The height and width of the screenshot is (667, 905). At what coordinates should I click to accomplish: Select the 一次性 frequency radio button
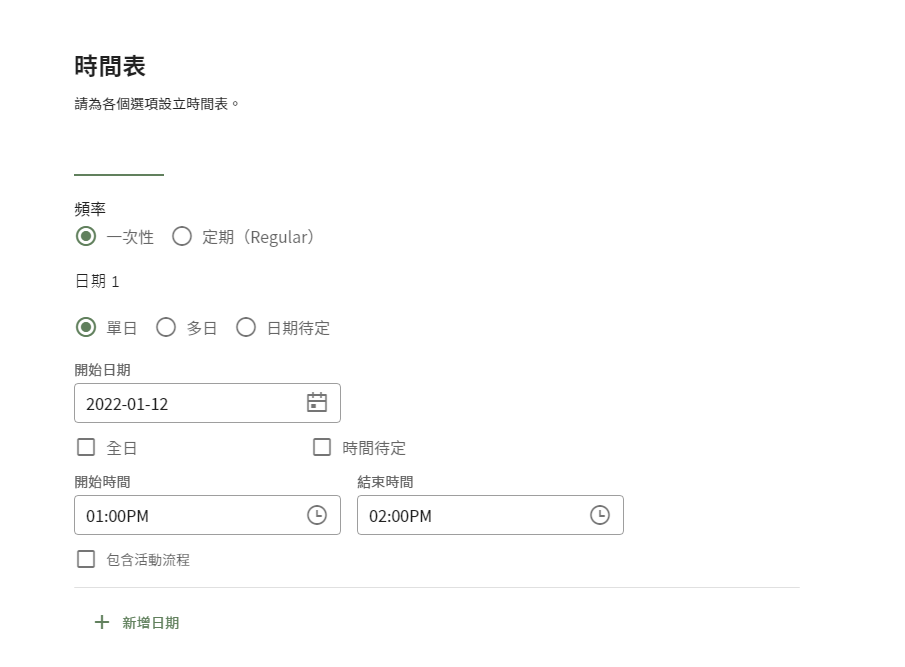pos(86,236)
